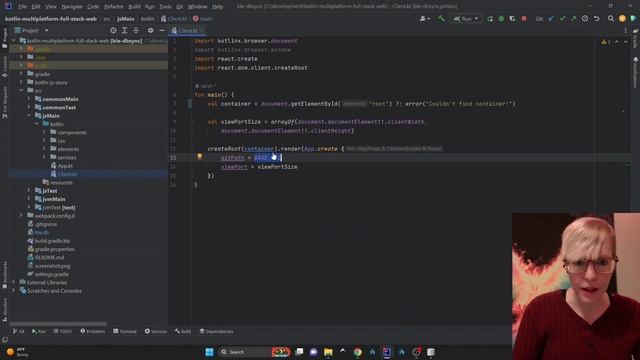Image resolution: width=640 pixels, height=360 pixels.
Task: Expand the services folder
Action: (x=44, y=157)
